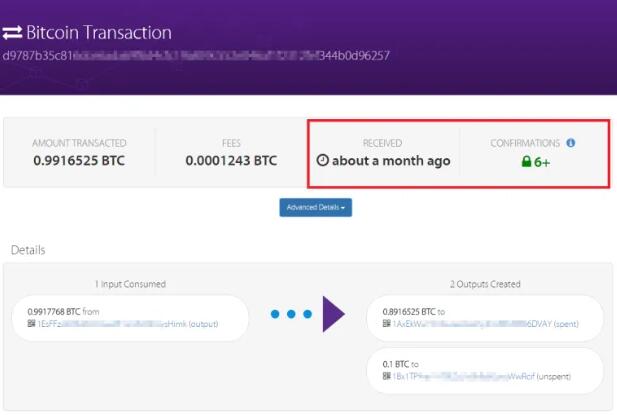Screen dimensions: 617x415
Task: Click the CONFIRMATIONS label
Action: (525, 143)
